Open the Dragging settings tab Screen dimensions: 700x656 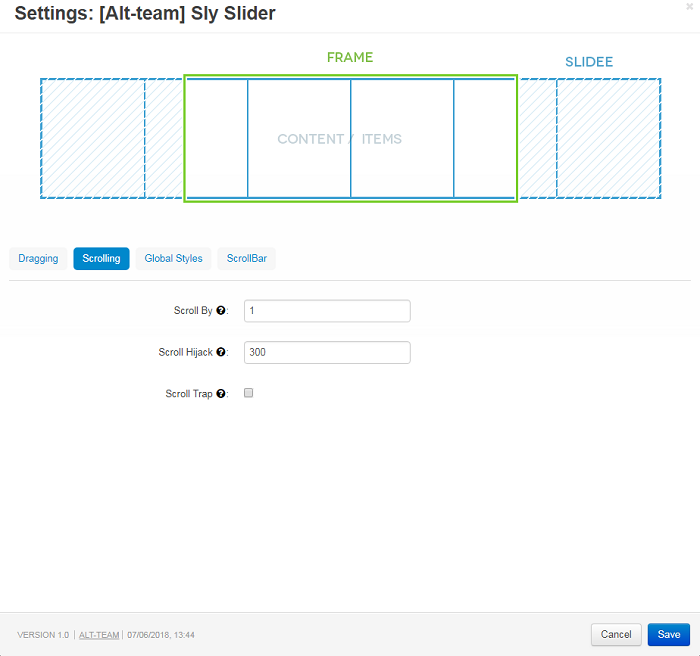pyautogui.click(x=38, y=259)
